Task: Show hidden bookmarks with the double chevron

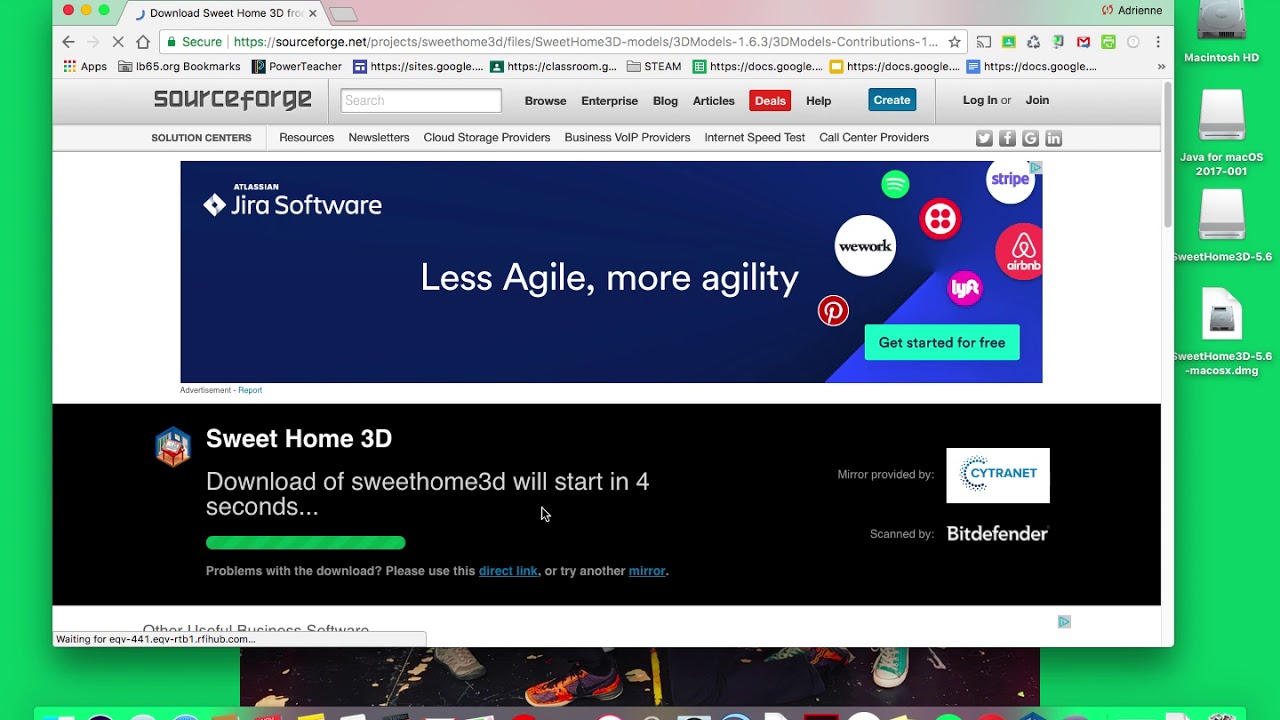Action: point(1161,66)
